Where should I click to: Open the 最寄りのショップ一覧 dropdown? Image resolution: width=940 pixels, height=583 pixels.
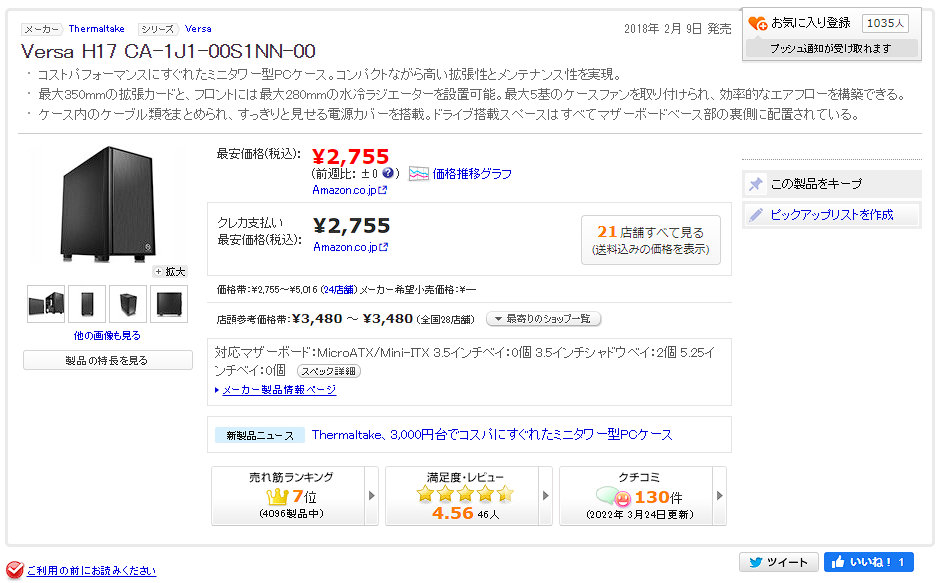543,319
